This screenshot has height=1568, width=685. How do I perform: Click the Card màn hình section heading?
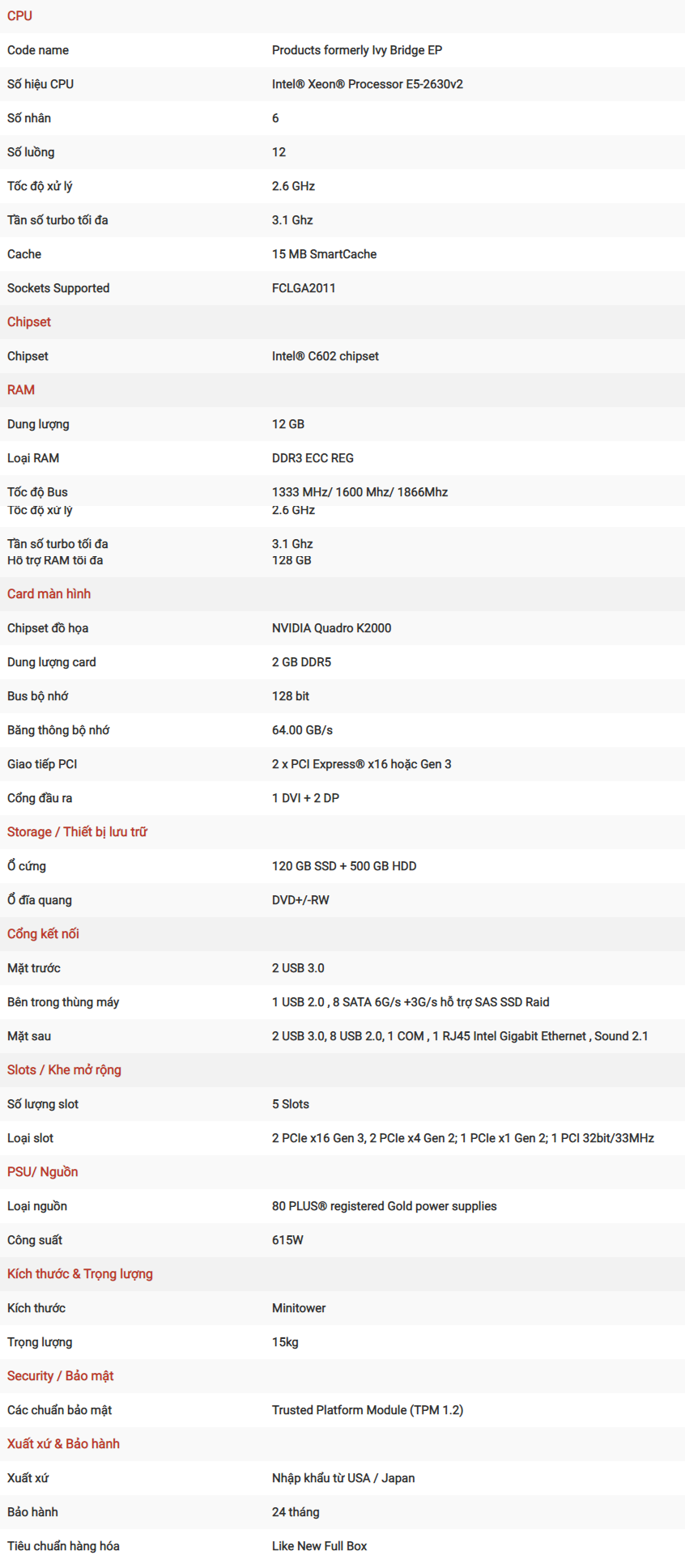pyautogui.click(x=49, y=594)
